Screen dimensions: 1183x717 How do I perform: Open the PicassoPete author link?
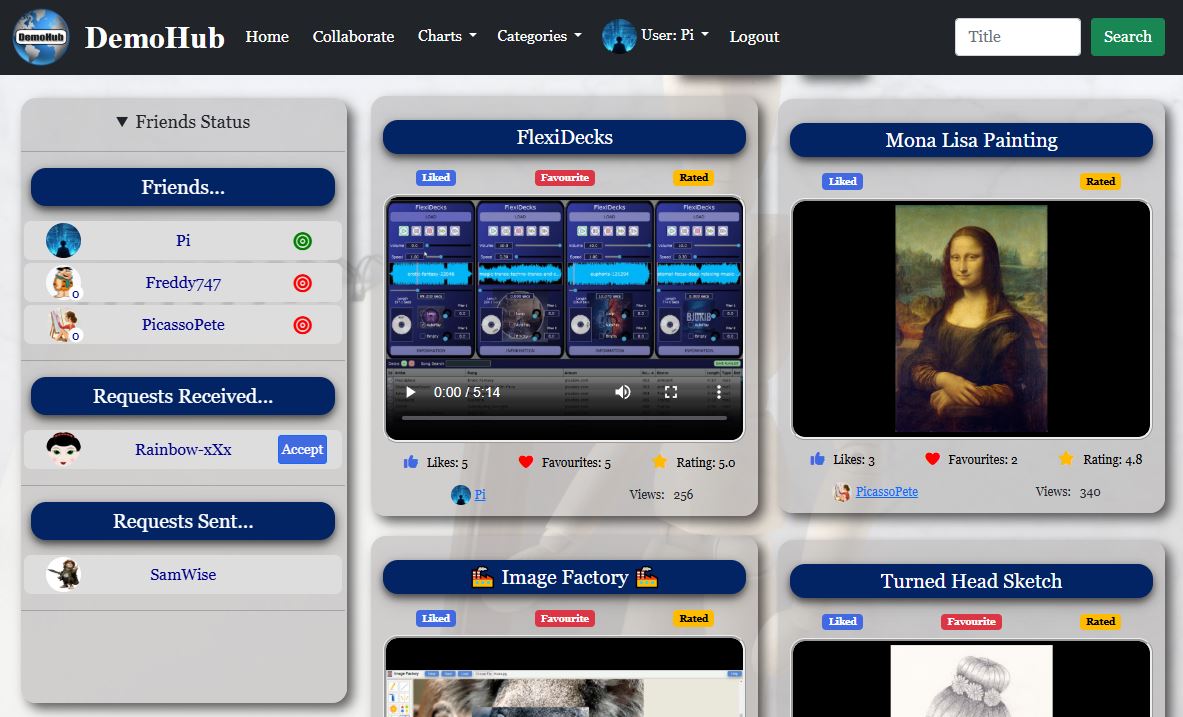[886, 492]
